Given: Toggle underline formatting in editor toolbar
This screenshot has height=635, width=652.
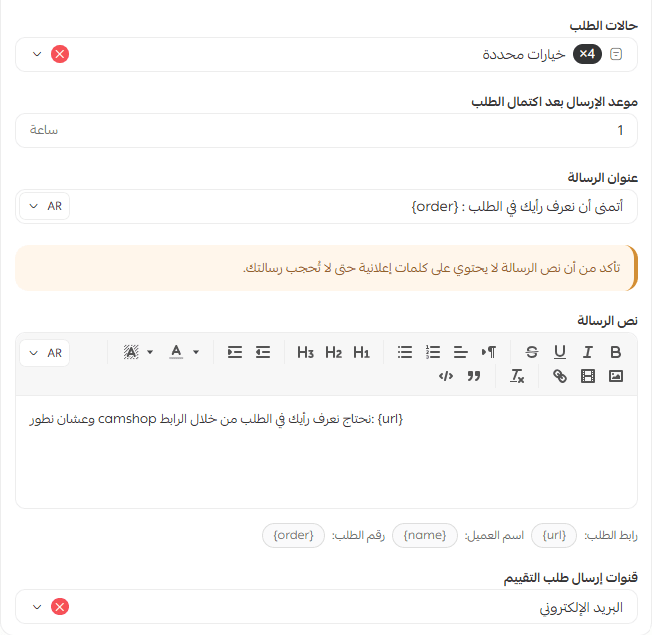Looking at the screenshot, I should [x=560, y=352].
